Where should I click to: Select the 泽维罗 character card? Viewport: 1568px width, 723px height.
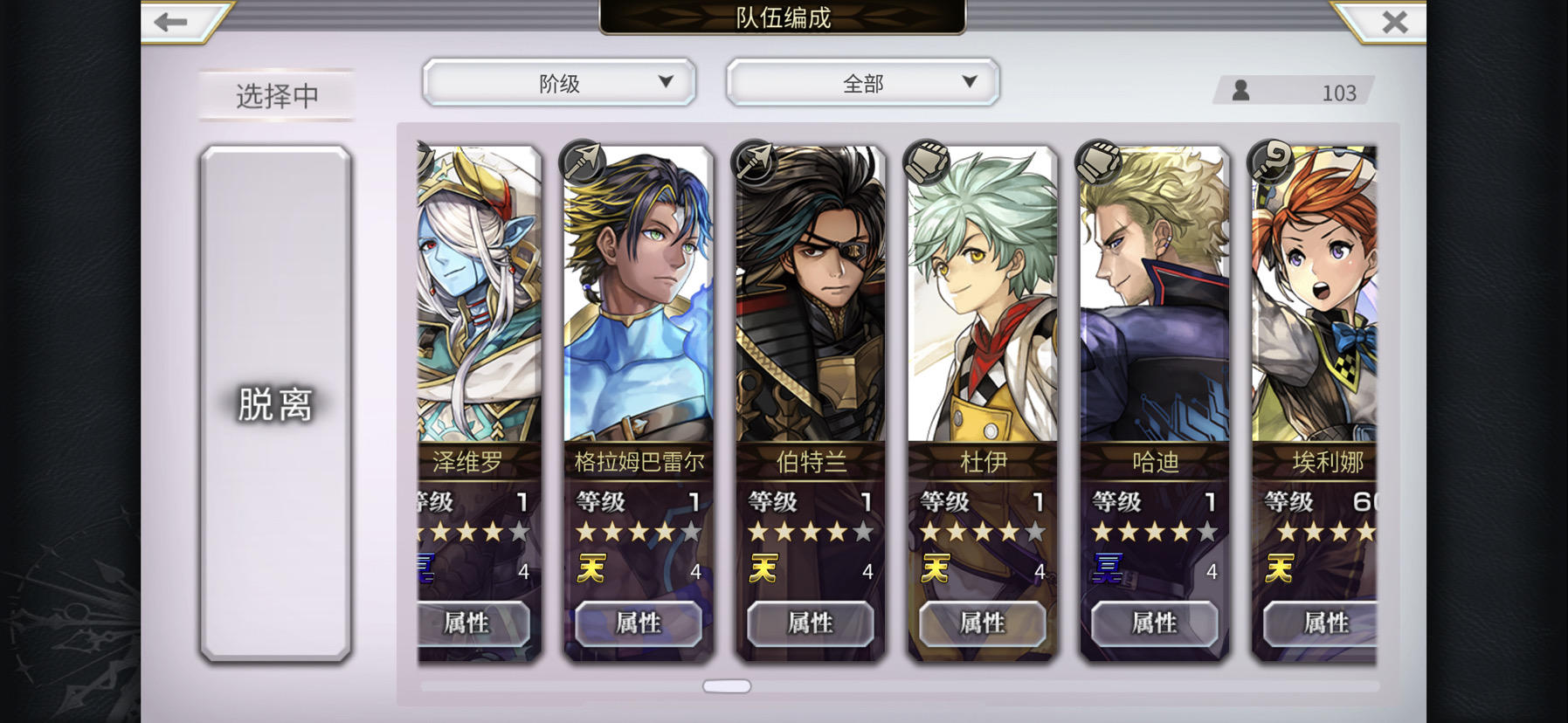[x=479, y=403]
